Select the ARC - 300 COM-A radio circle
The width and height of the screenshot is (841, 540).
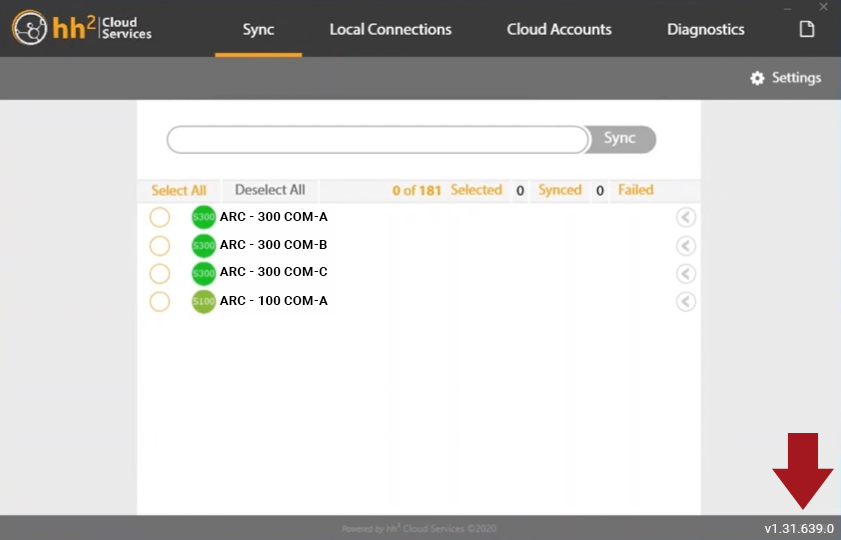[x=160, y=217]
